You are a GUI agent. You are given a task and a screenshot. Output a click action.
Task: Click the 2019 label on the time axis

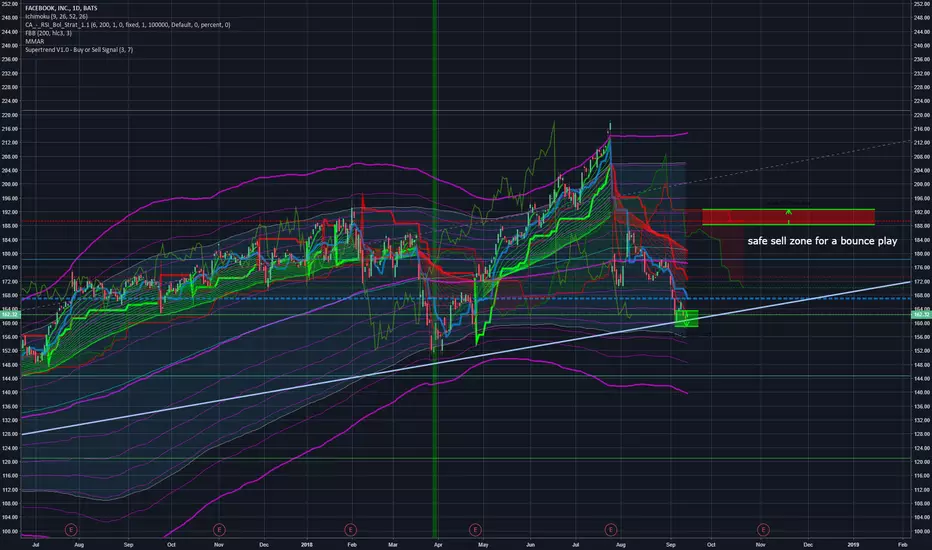[x=854, y=545]
